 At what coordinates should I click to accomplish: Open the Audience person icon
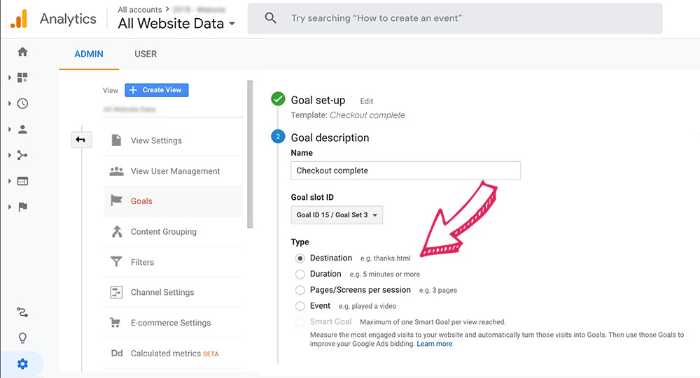click(22, 129)
